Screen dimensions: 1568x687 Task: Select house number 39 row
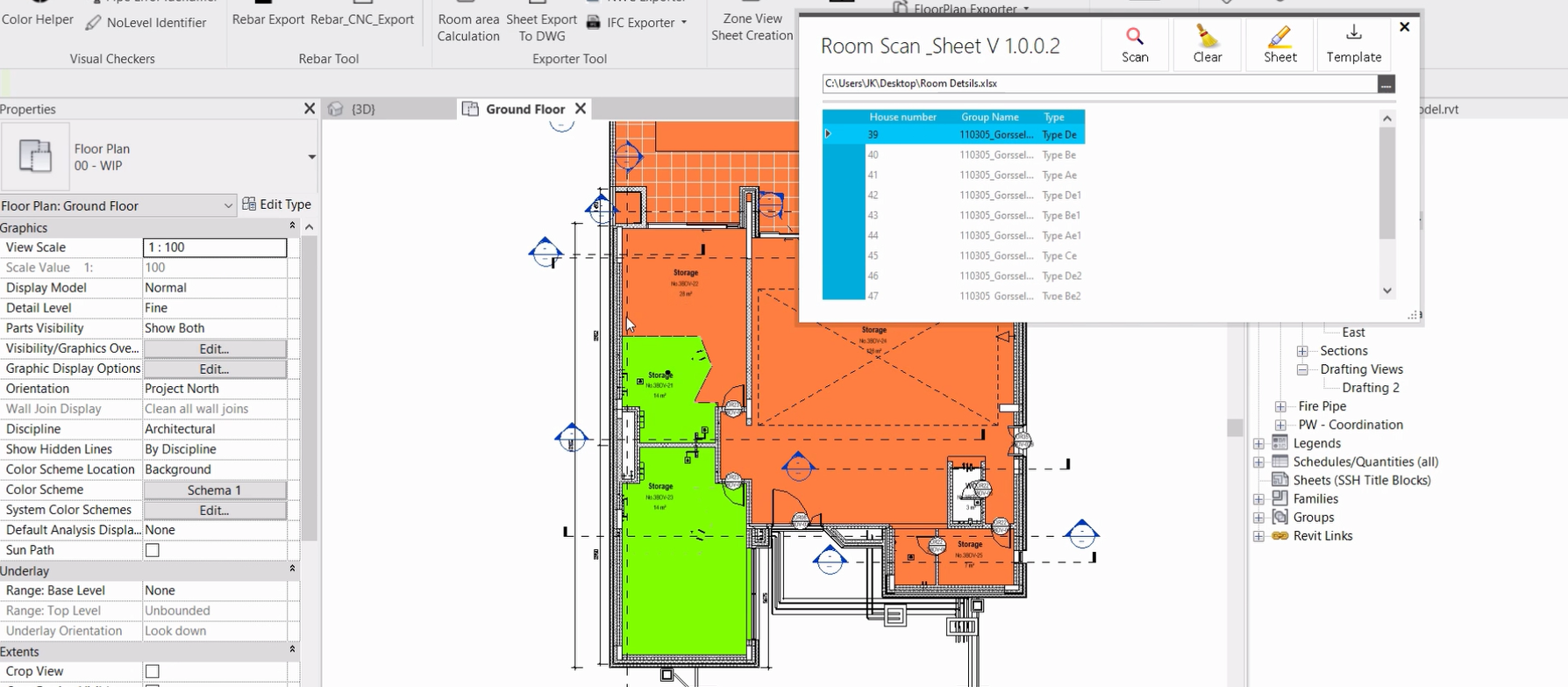tap(953, 134)
